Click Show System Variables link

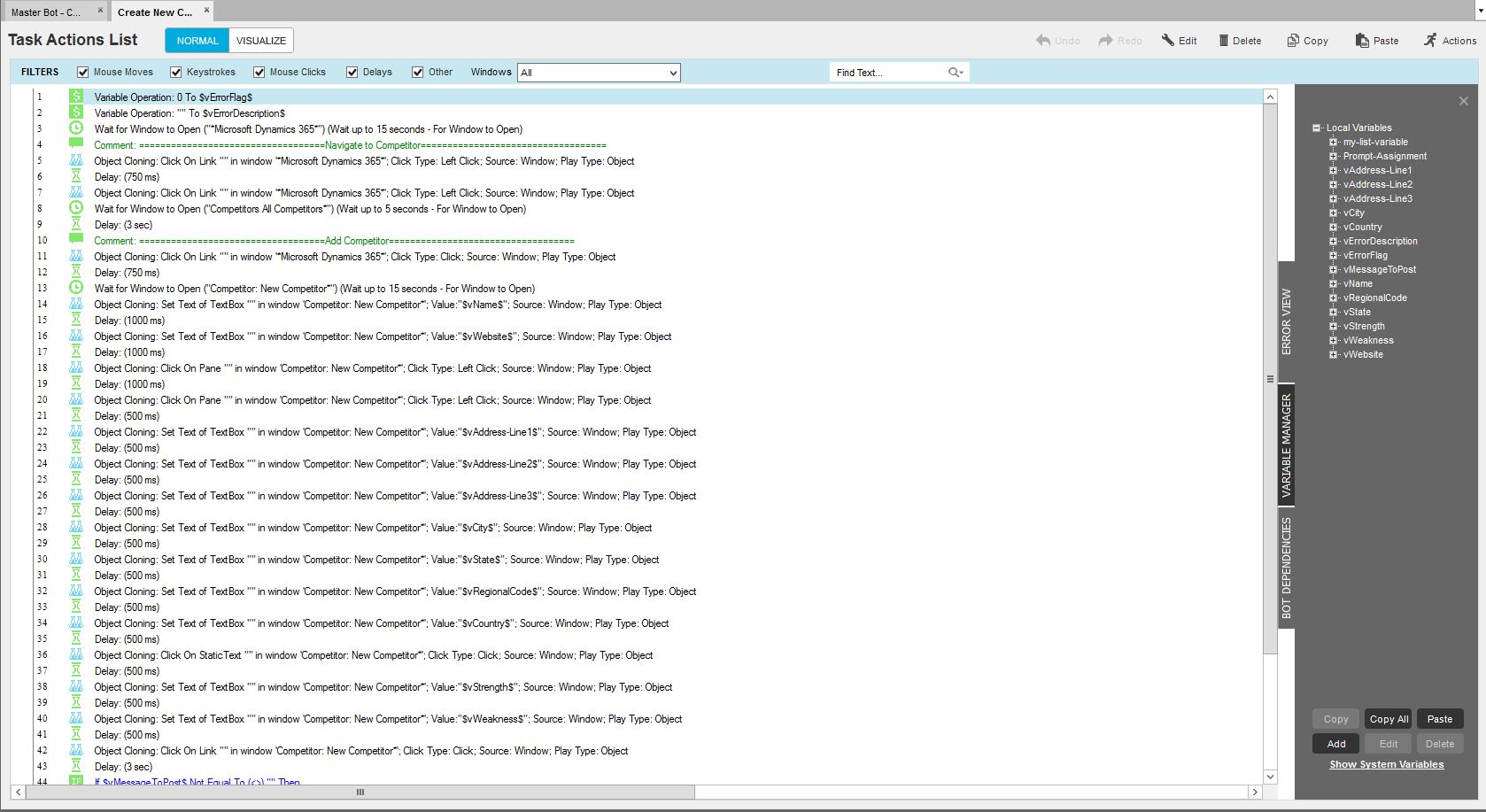coord(1386,765)
